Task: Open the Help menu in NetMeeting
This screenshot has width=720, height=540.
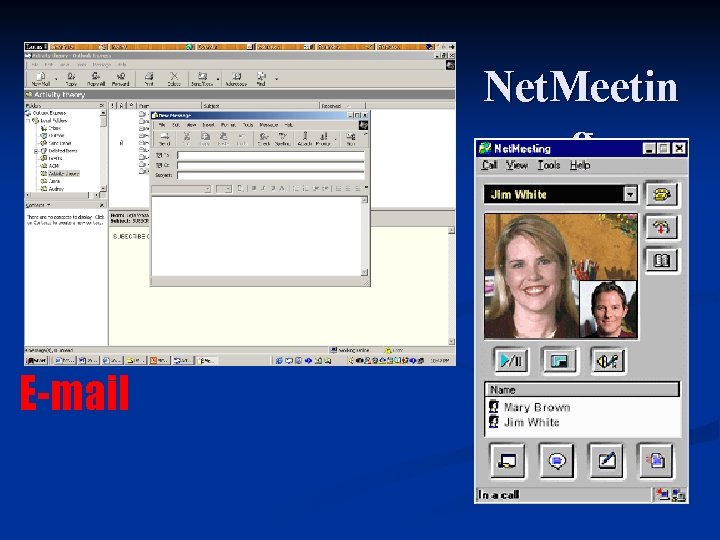Action: click(580, 165)
